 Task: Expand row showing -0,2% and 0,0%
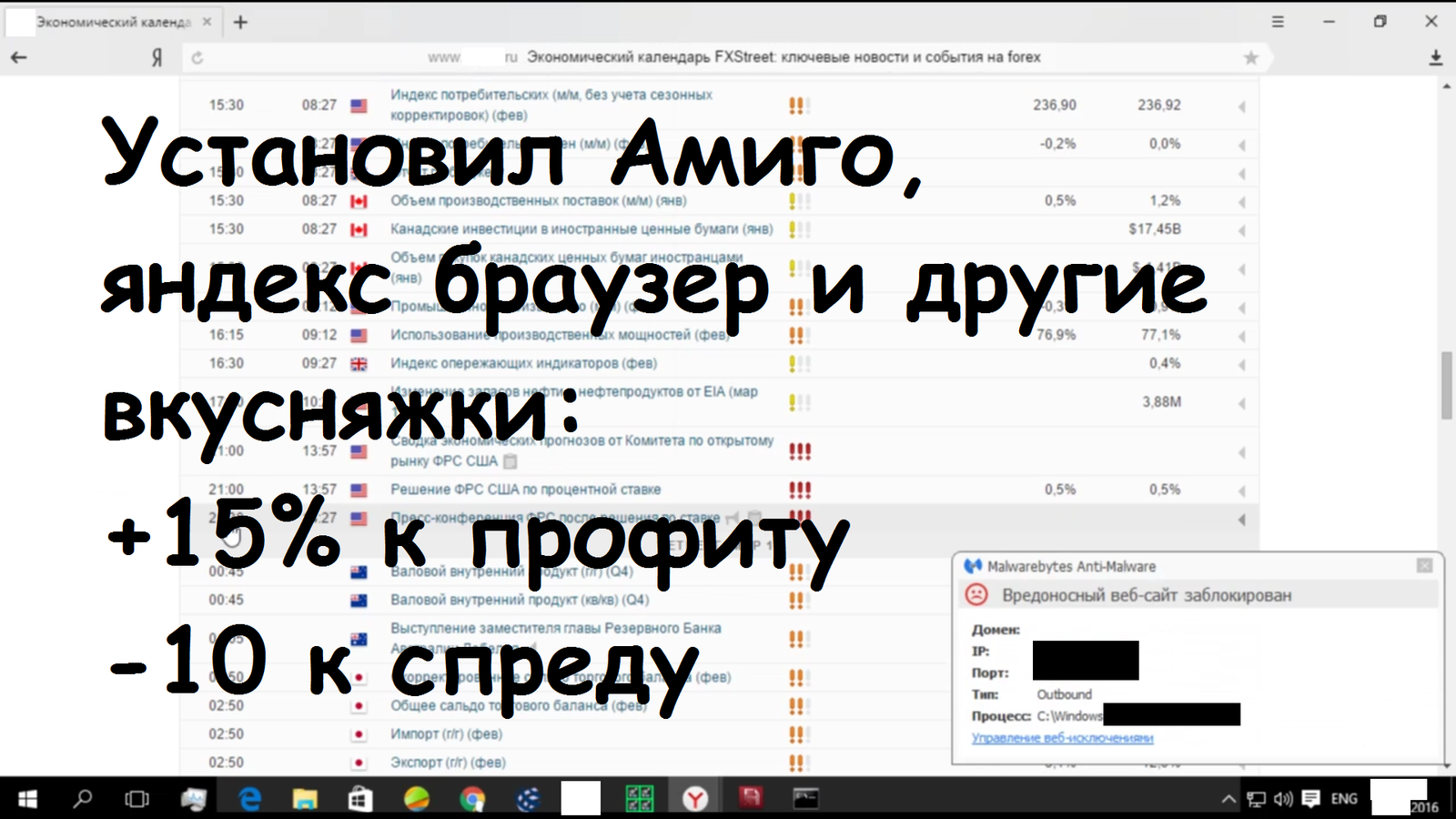(x=1241, y=145)
